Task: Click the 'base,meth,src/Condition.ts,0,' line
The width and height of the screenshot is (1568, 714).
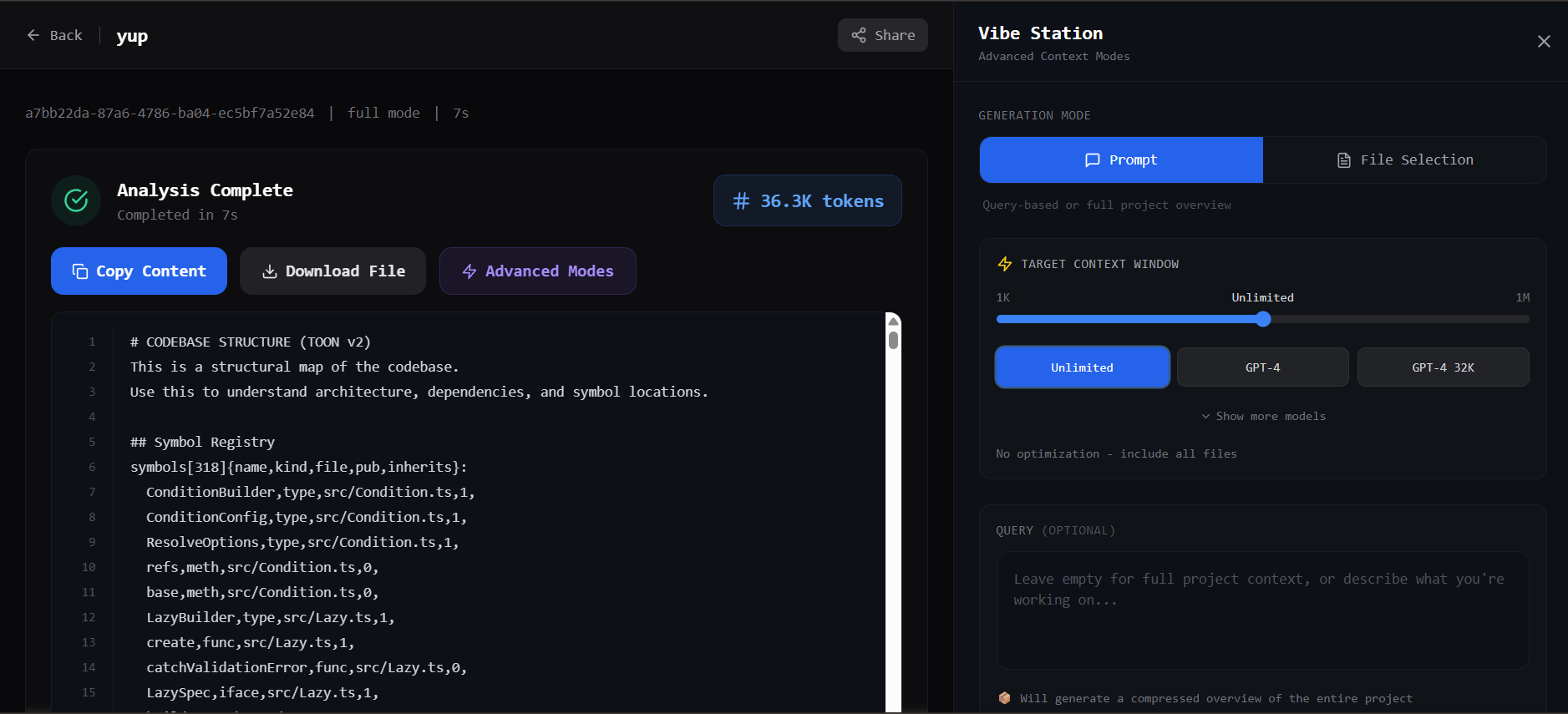Action: coord(262,592)
